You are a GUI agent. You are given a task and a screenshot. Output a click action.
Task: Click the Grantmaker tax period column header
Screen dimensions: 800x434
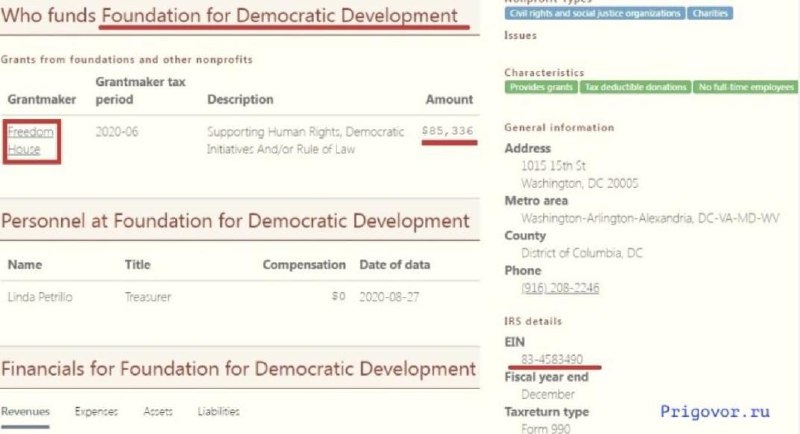[140, 90]
